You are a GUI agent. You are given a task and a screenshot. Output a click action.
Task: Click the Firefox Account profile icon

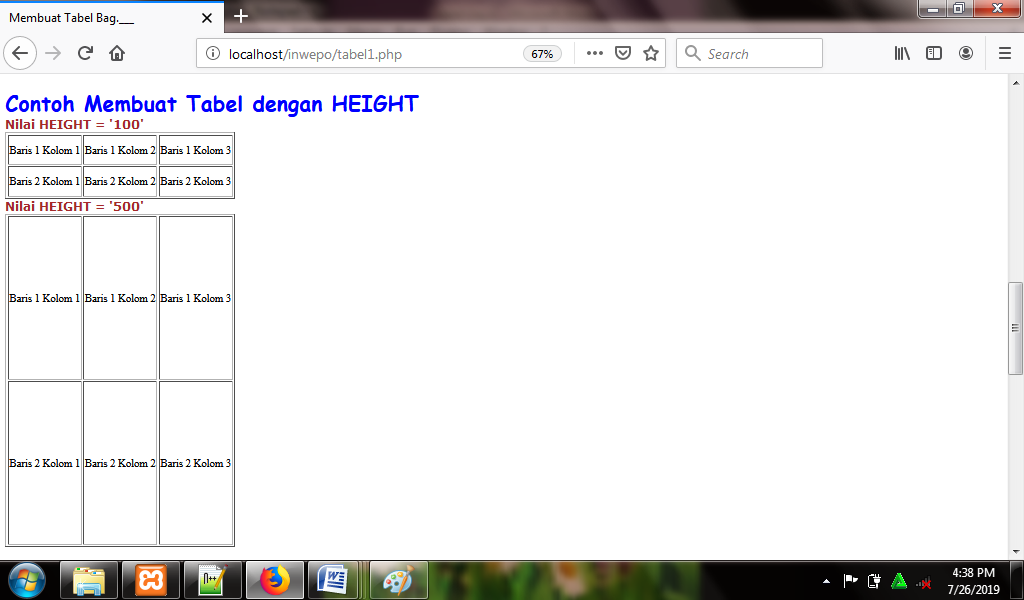pyautogui.click(x=965, y=53)
